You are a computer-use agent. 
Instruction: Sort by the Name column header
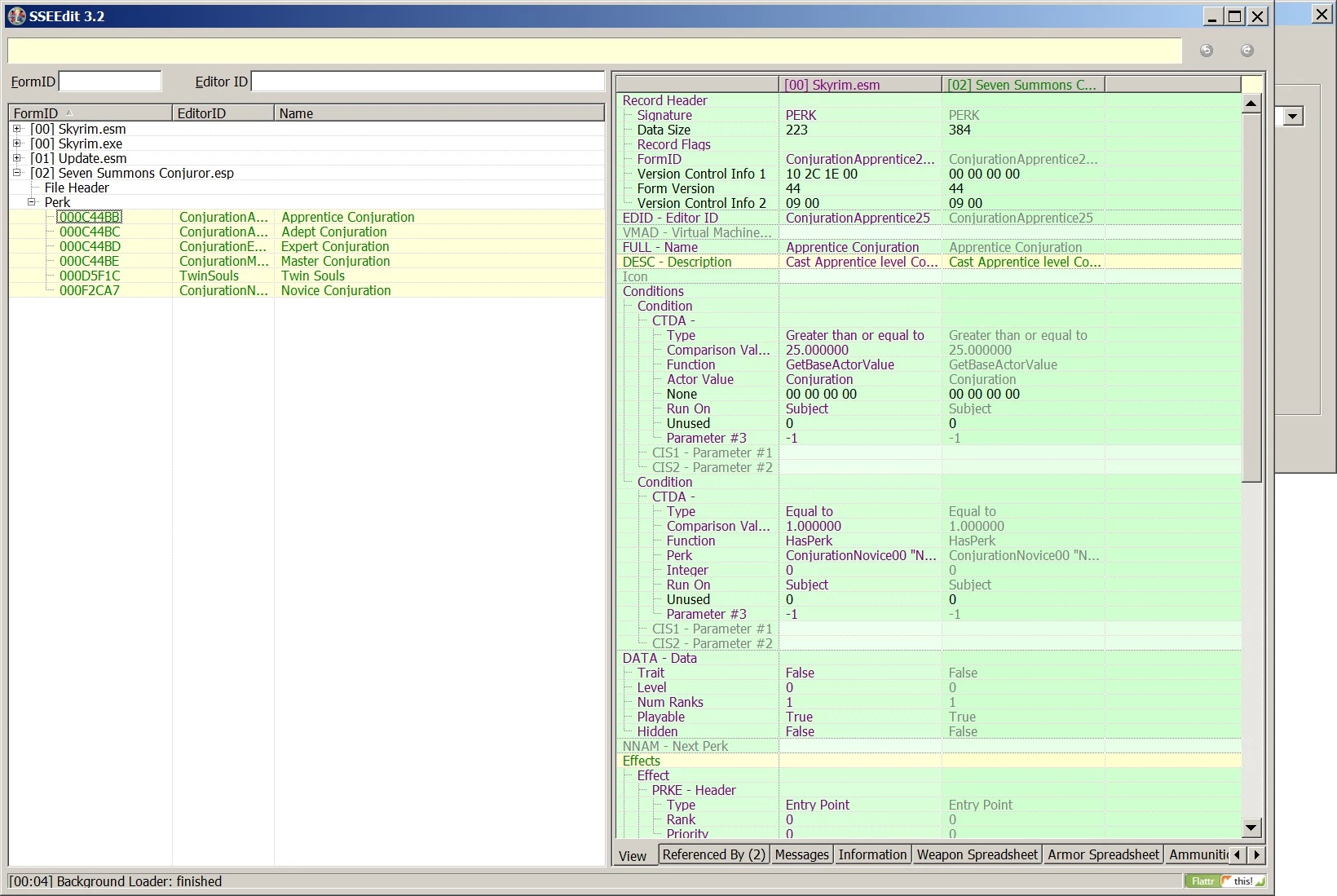coord(439,113)
